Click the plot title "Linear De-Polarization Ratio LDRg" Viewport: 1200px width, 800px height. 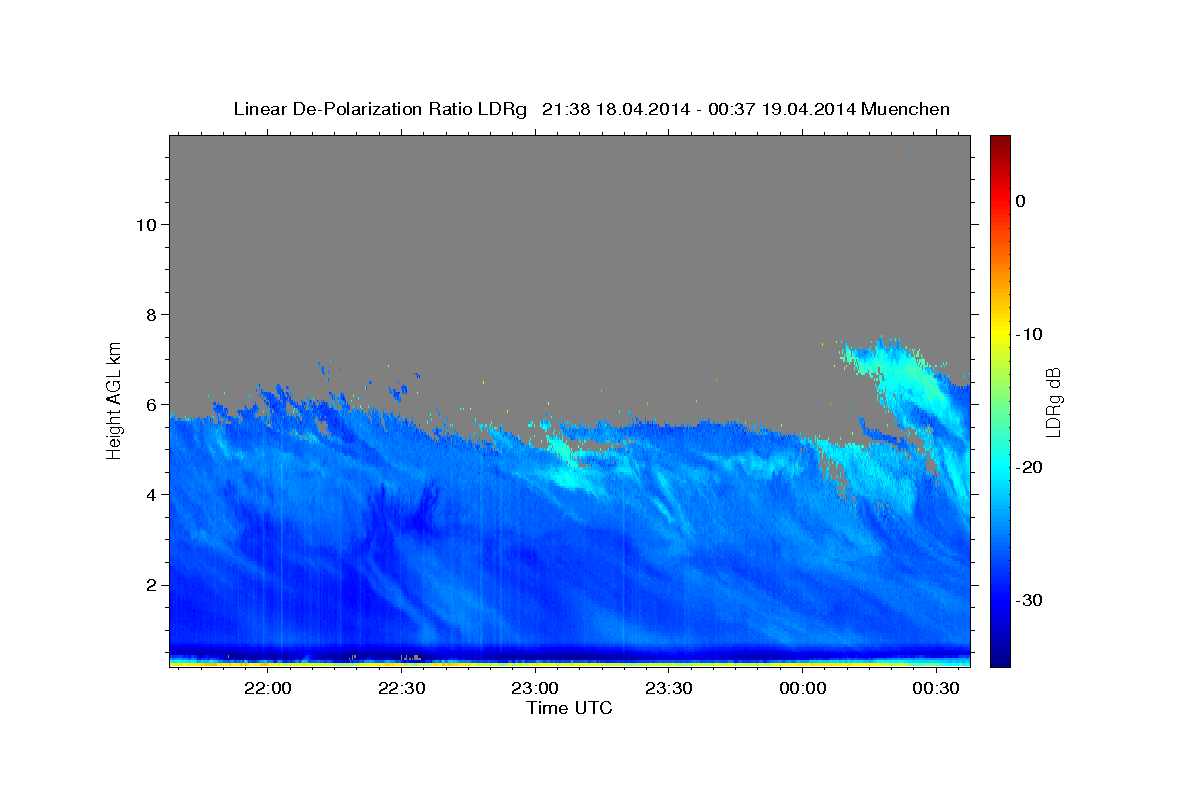[380, 109]
